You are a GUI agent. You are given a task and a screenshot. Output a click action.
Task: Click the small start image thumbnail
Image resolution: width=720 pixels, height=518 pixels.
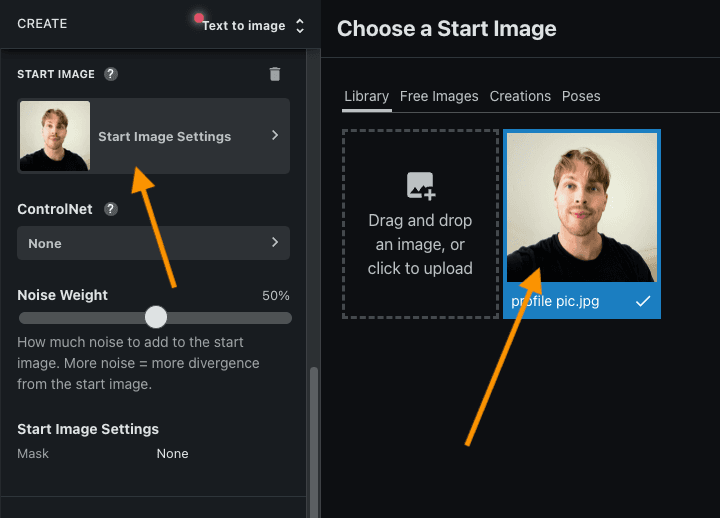55,136
